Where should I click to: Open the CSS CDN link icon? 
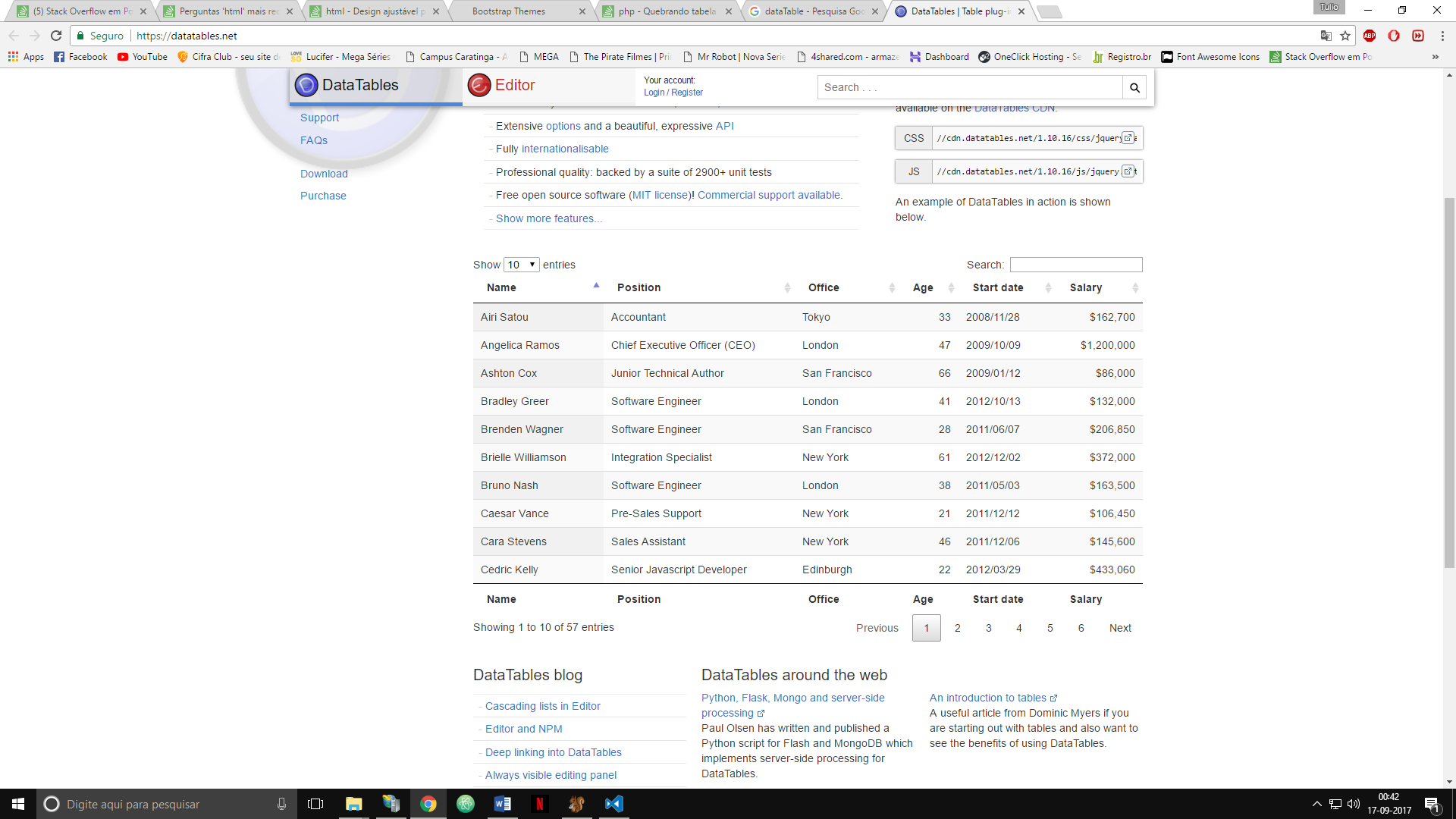click(1128, 138)
